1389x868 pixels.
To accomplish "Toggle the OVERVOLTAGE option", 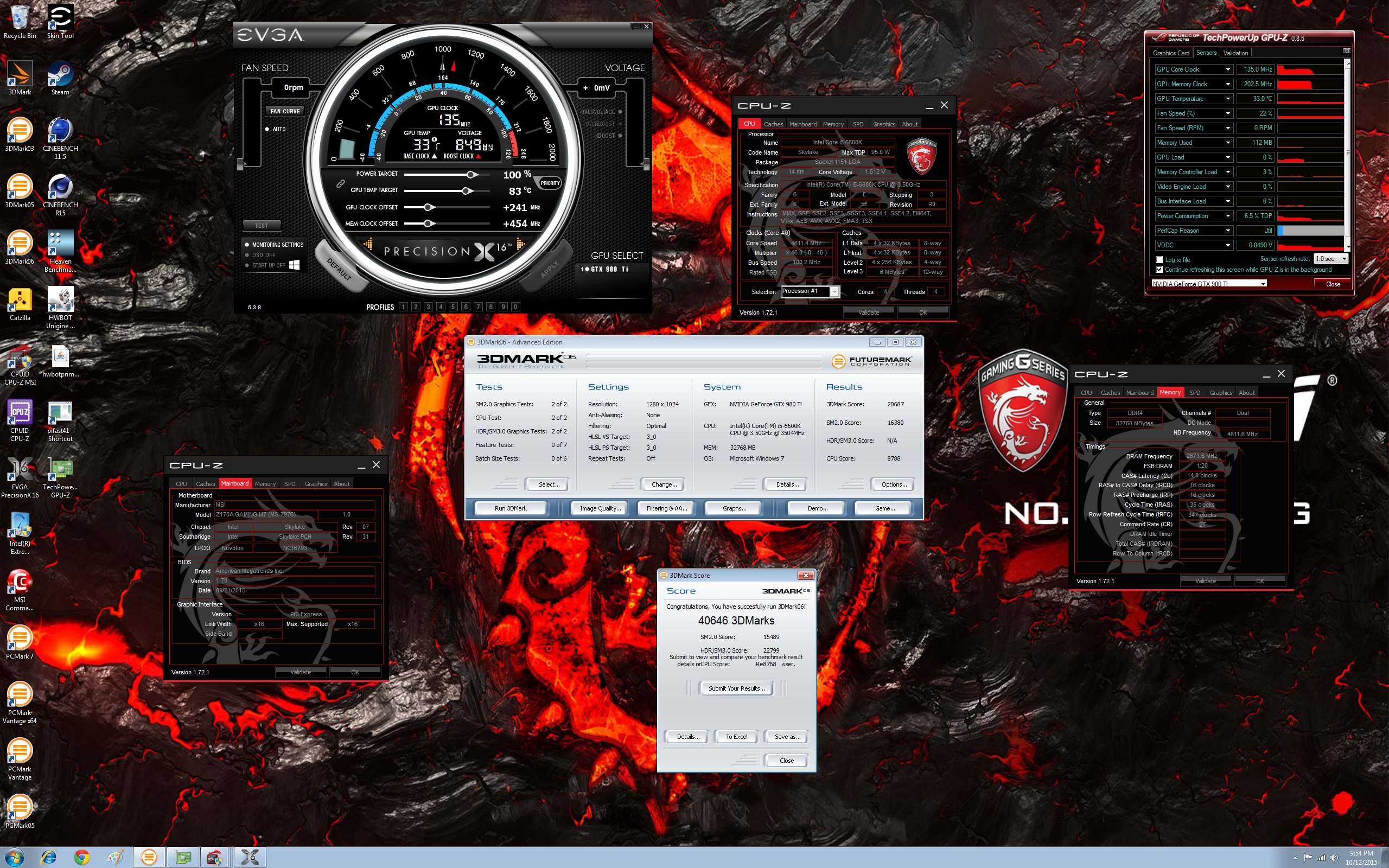I will tap(601, 112).
